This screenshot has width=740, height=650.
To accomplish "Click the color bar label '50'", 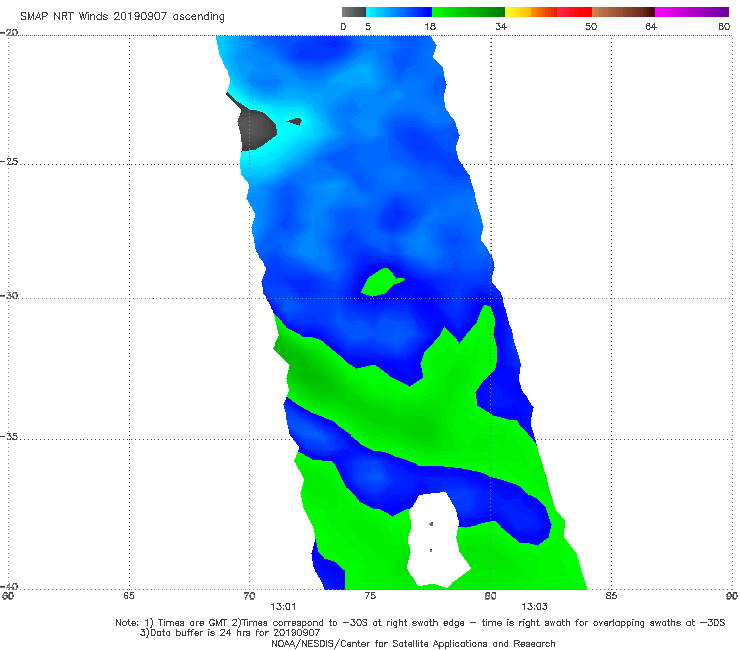I will 591,26.
